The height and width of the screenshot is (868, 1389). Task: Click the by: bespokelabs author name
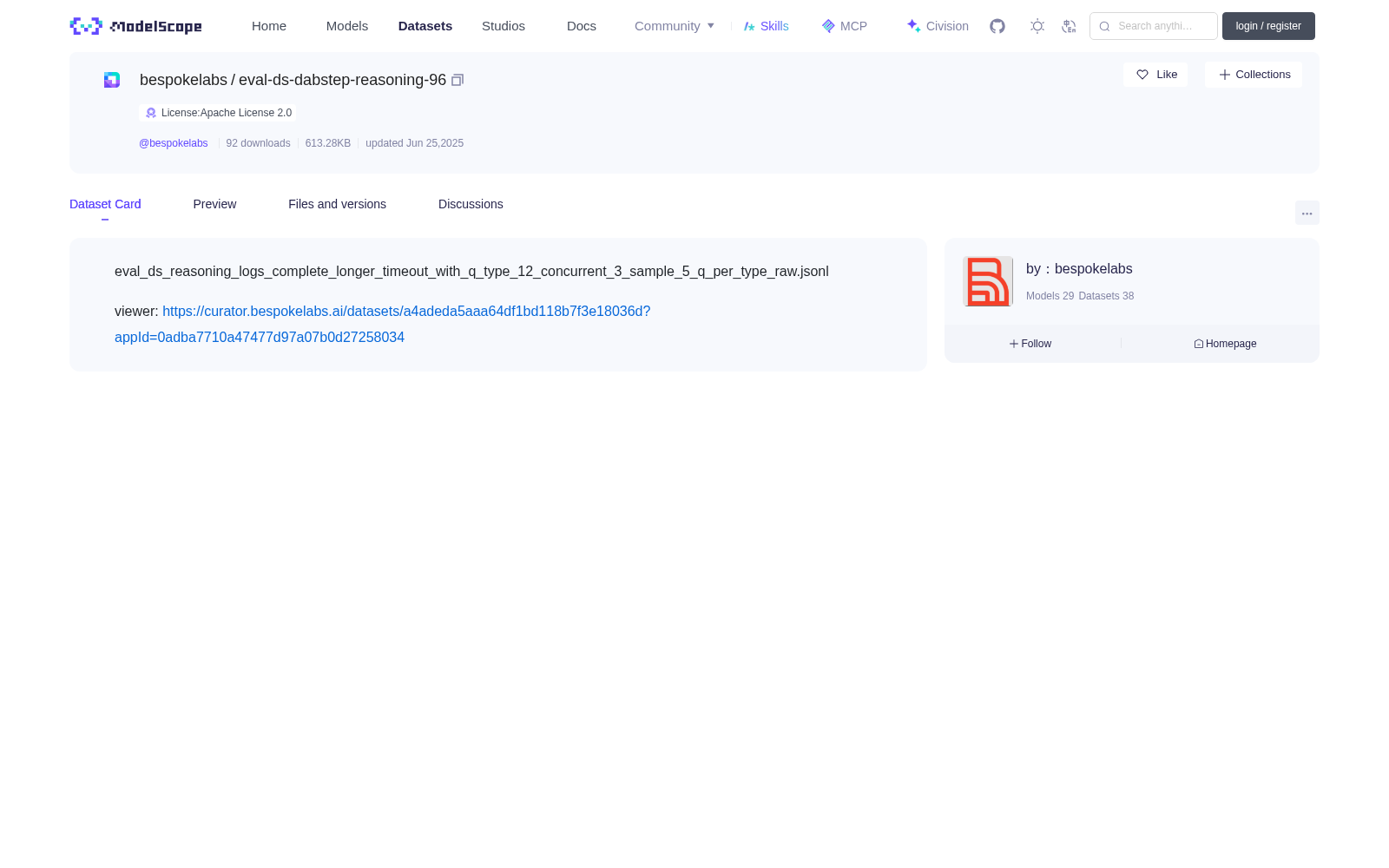(1079, 269)
